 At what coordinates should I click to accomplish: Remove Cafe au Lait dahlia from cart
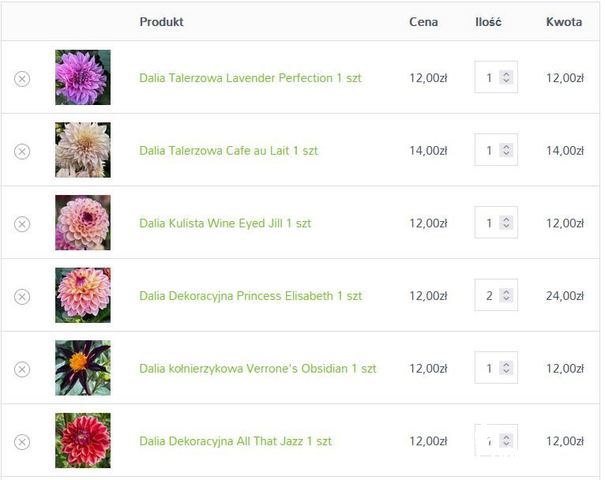tap(22, 151)
